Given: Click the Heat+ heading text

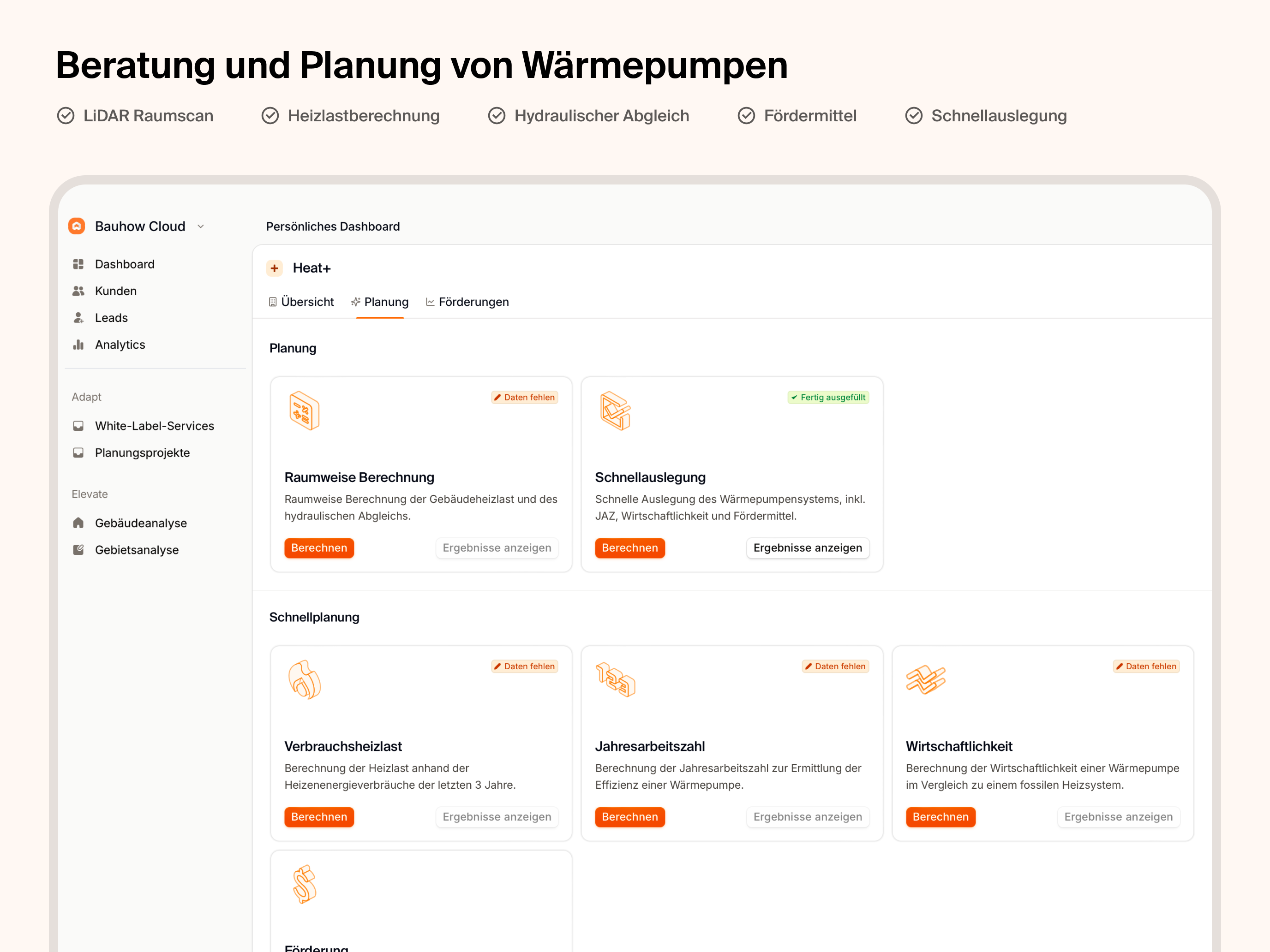Looking at the screenshot, I should (x=312, y=268).
